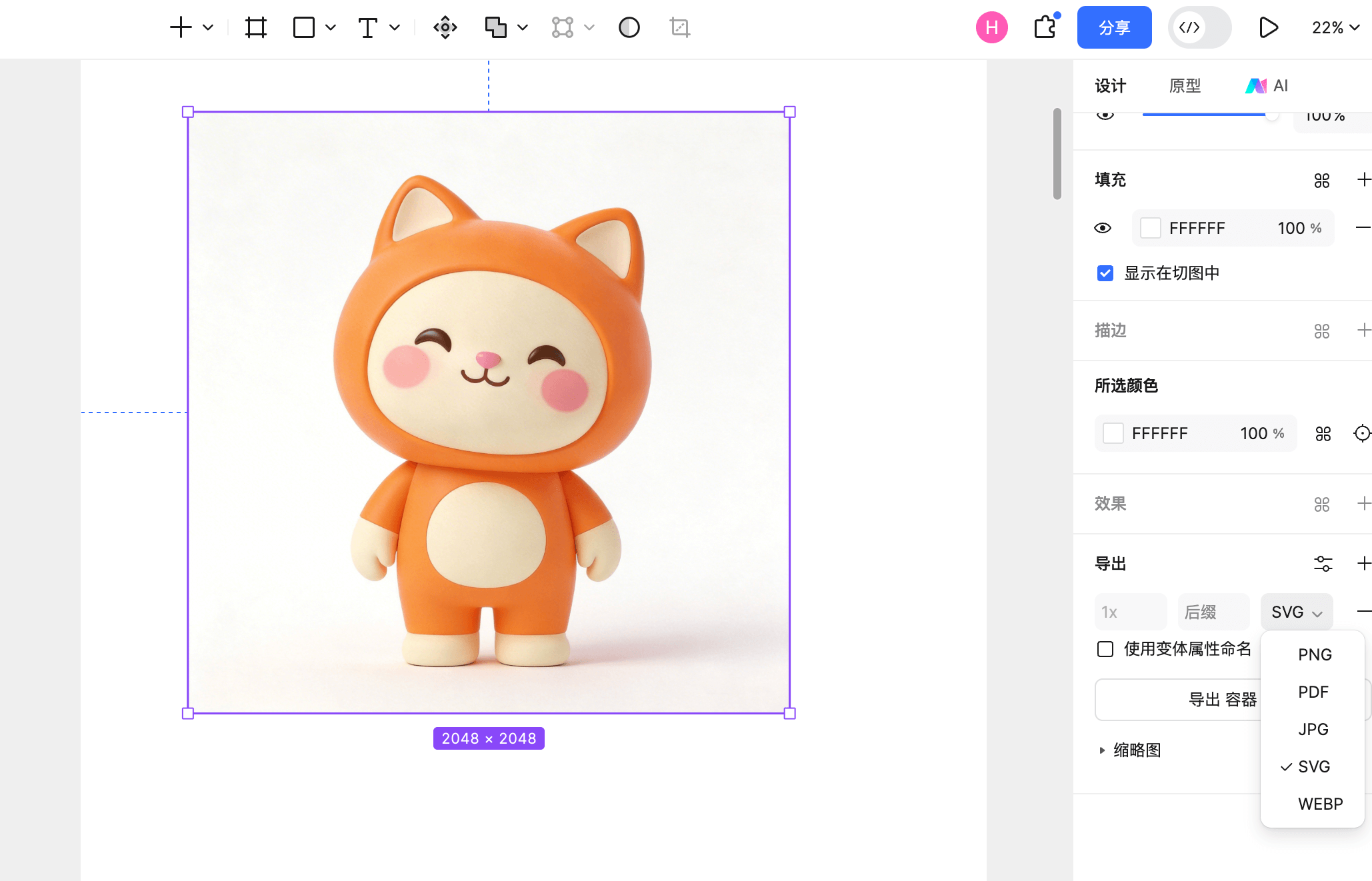
Task: Click the mask half-circle icon
Action: [629, 27]
